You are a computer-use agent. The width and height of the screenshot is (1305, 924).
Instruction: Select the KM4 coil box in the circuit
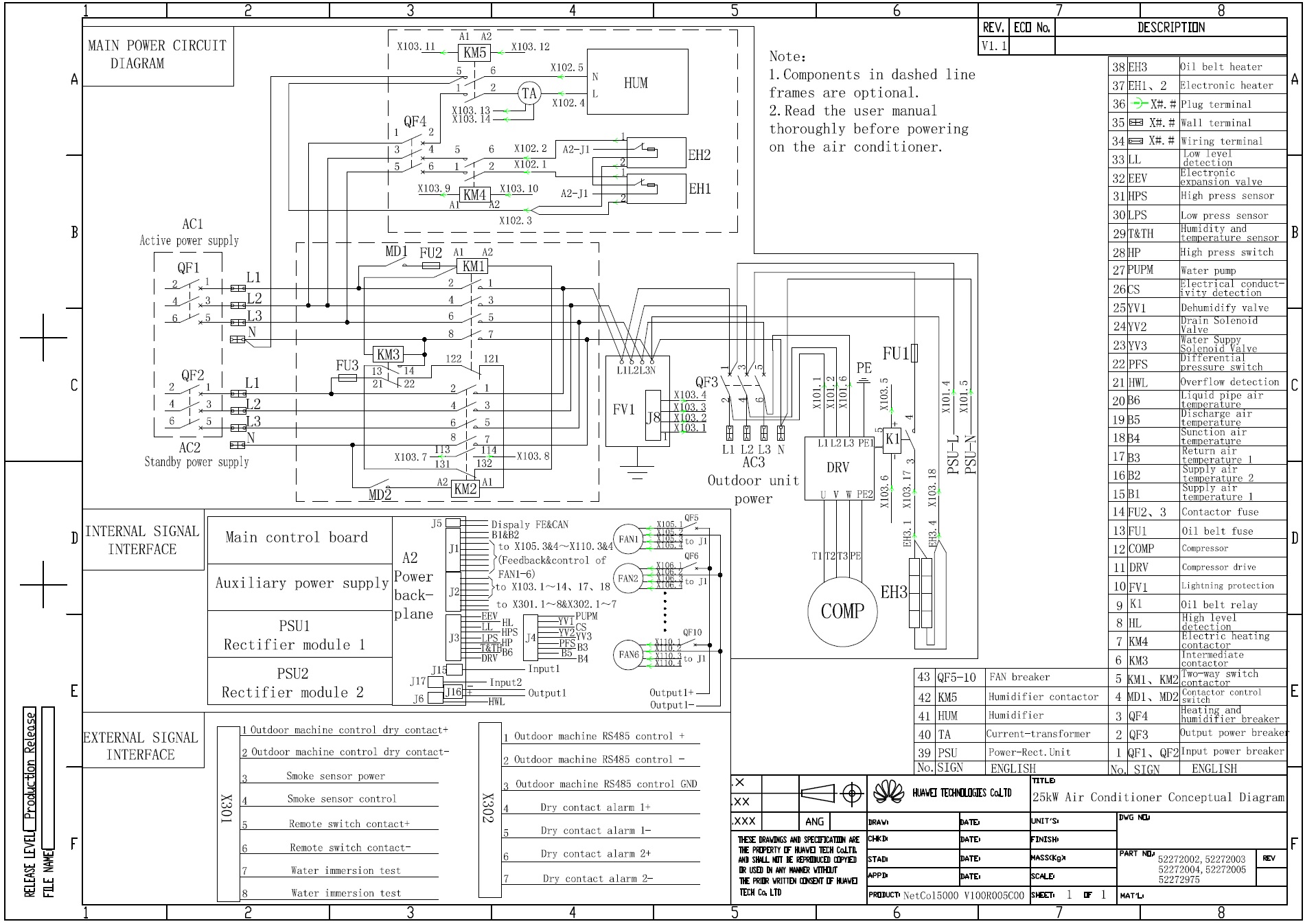(474, 195)
